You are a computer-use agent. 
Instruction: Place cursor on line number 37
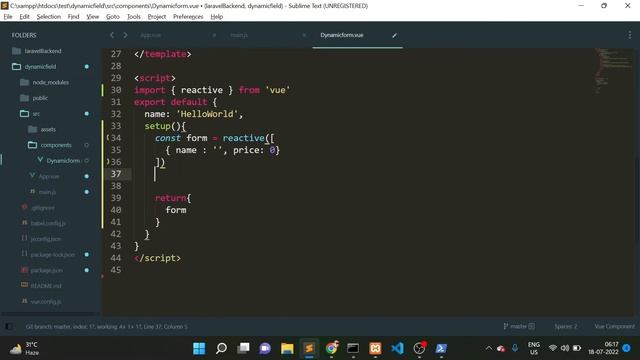coord(116,174)
